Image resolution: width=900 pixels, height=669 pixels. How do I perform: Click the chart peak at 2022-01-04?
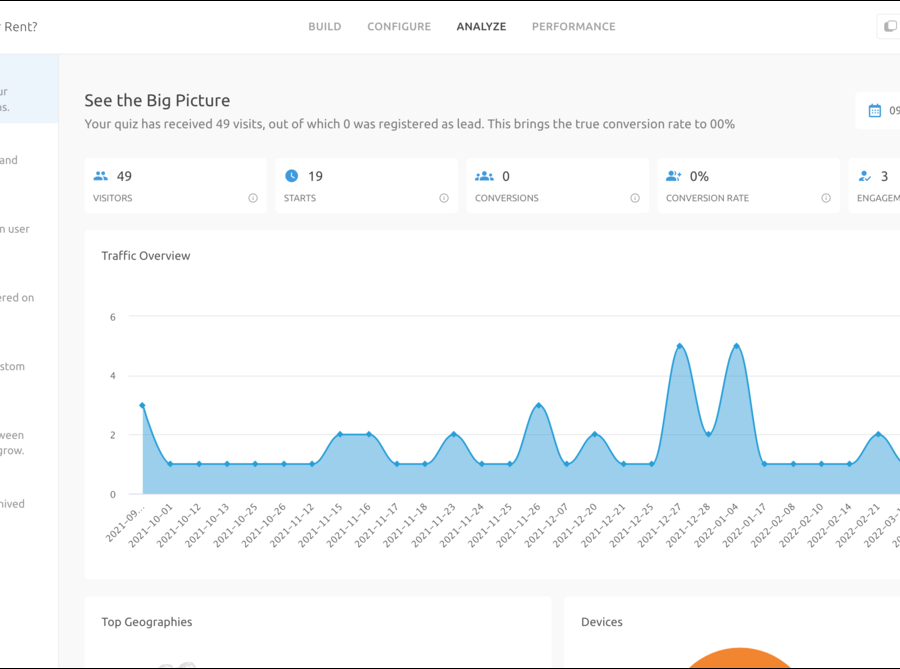[737, 346]
